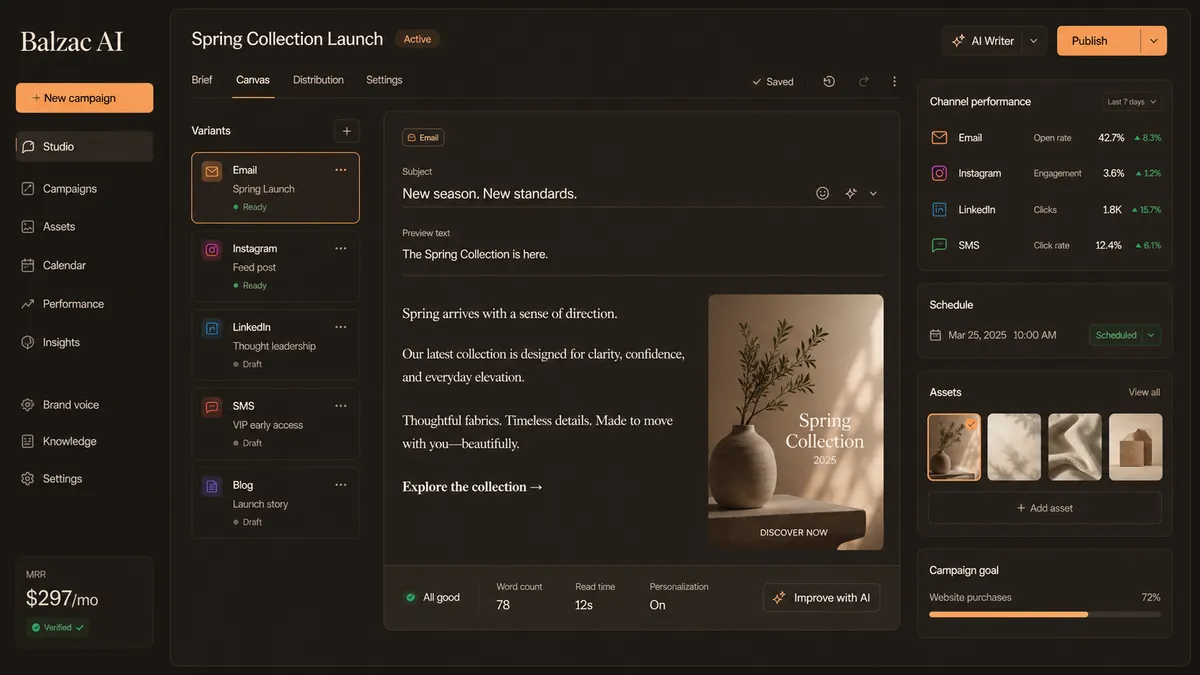Open Campaigns in the sidebar
Viewport: 1200px width, 675px height.
[x=84, y=188]
